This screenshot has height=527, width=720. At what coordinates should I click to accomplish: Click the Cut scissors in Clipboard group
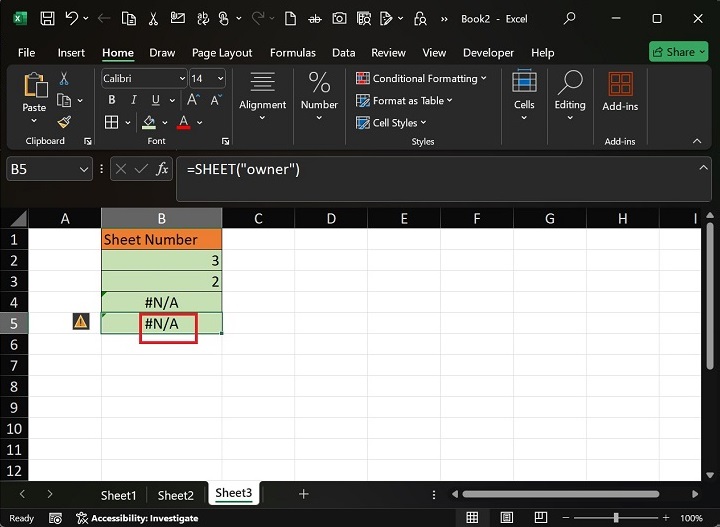(x=64, y=78)
